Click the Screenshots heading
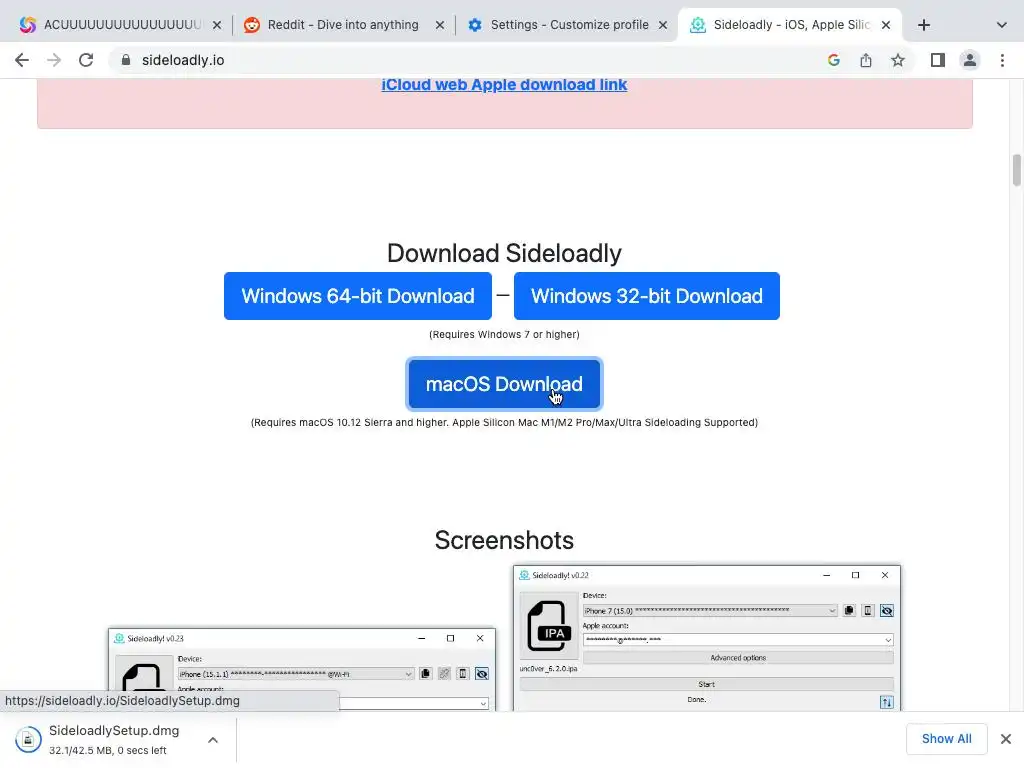 504,540
